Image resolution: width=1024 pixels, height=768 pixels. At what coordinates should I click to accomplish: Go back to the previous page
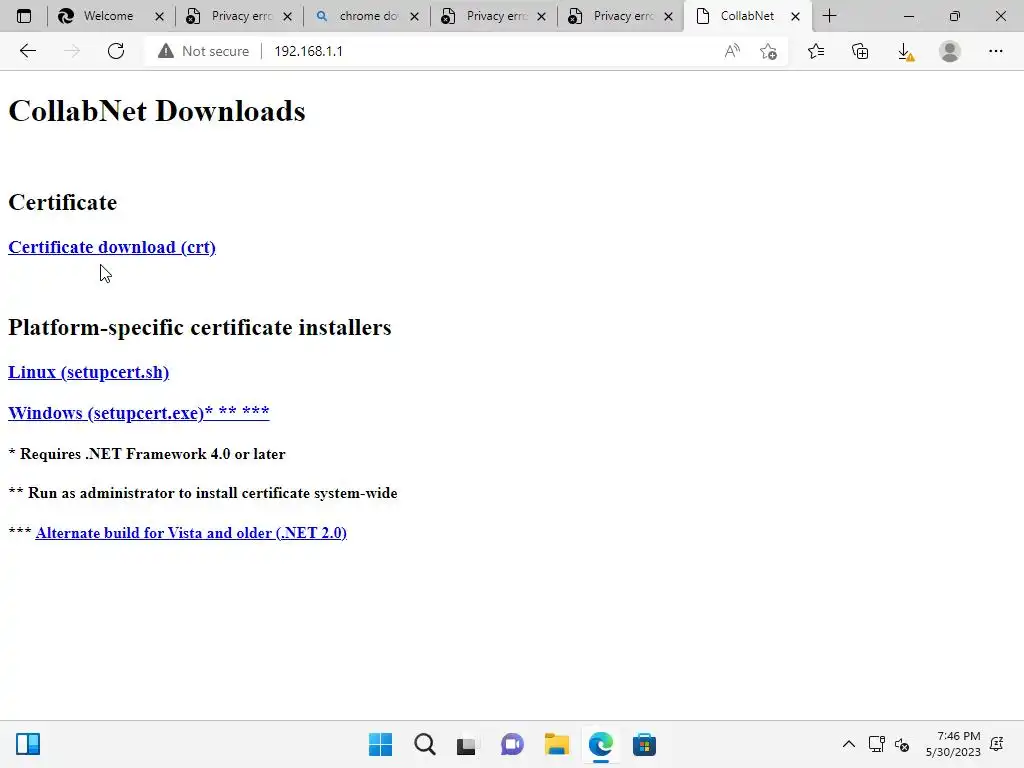point(27,51)
